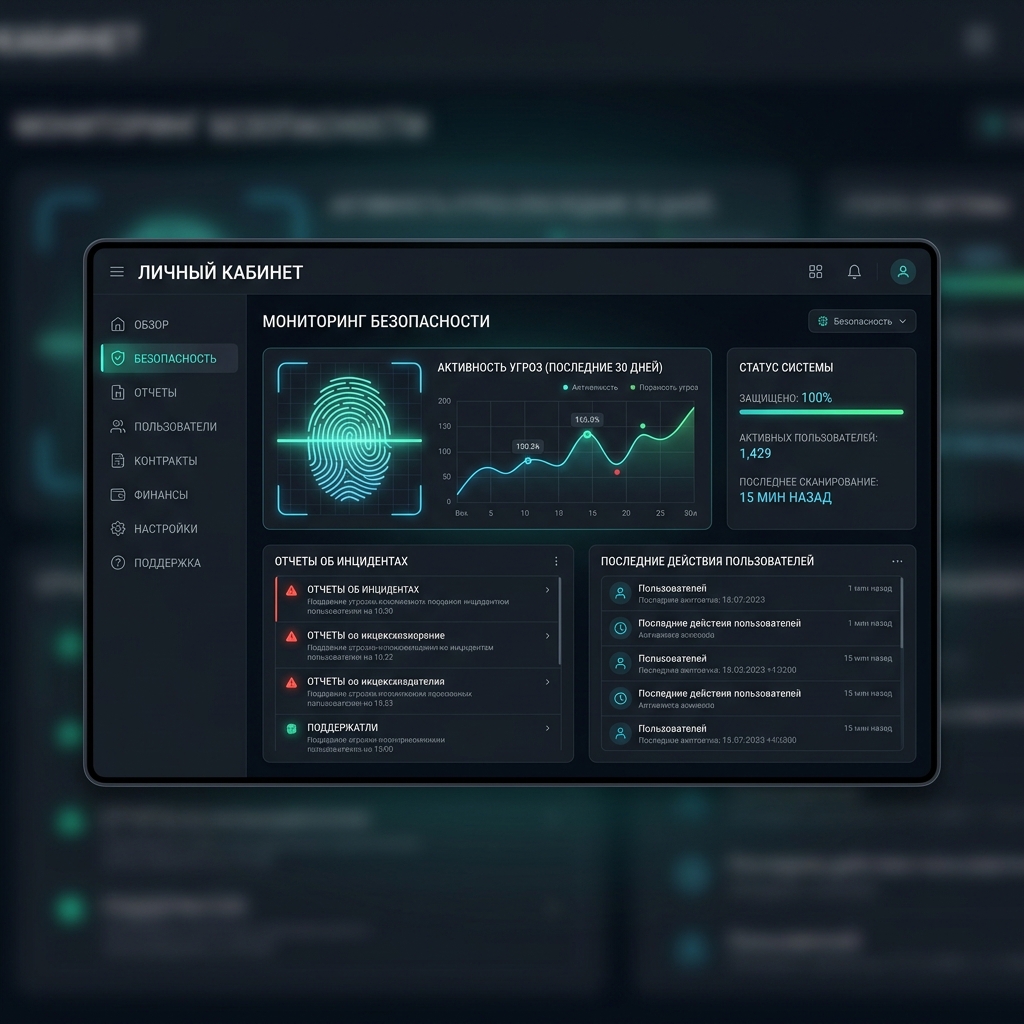Click incident reports list scrollbar

click(x=560, y=621)
